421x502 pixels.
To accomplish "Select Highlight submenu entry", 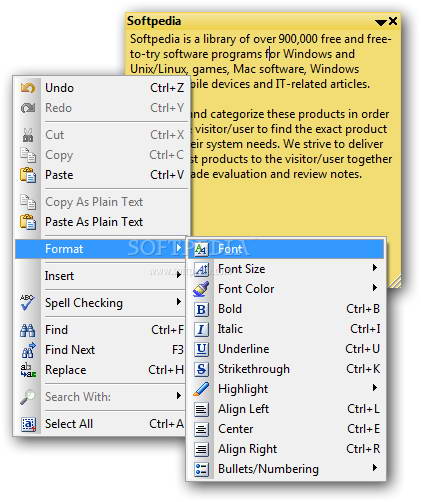I will (x=286, y=389).
